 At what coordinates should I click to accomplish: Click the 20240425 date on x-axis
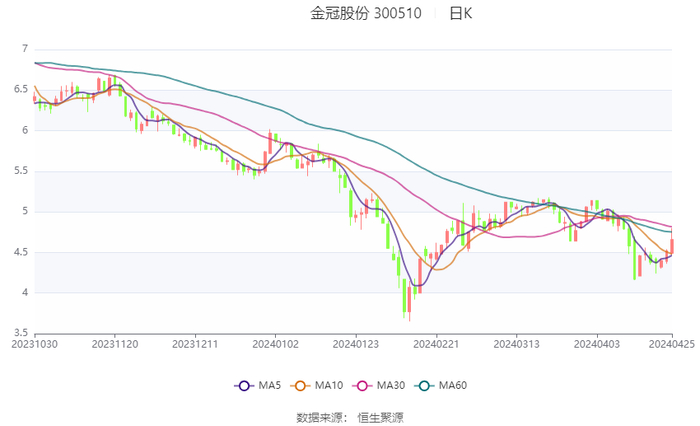coord(671,344)
